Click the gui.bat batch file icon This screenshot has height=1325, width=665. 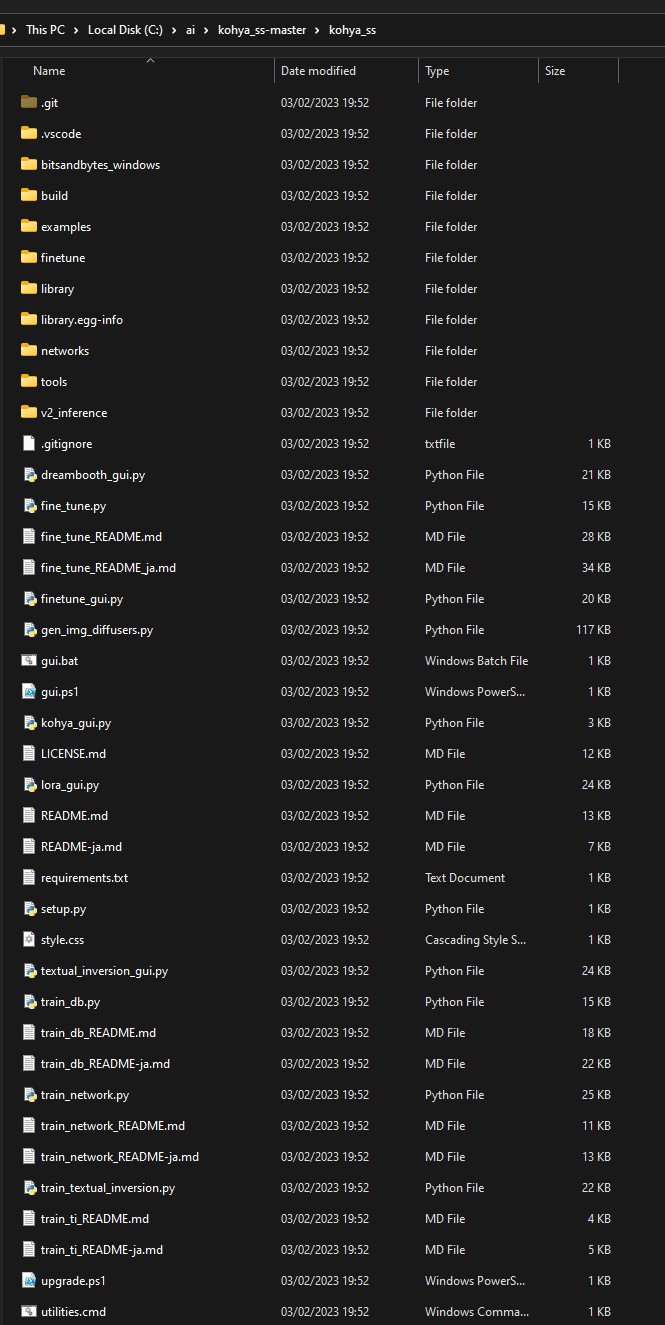coord(29,660)
